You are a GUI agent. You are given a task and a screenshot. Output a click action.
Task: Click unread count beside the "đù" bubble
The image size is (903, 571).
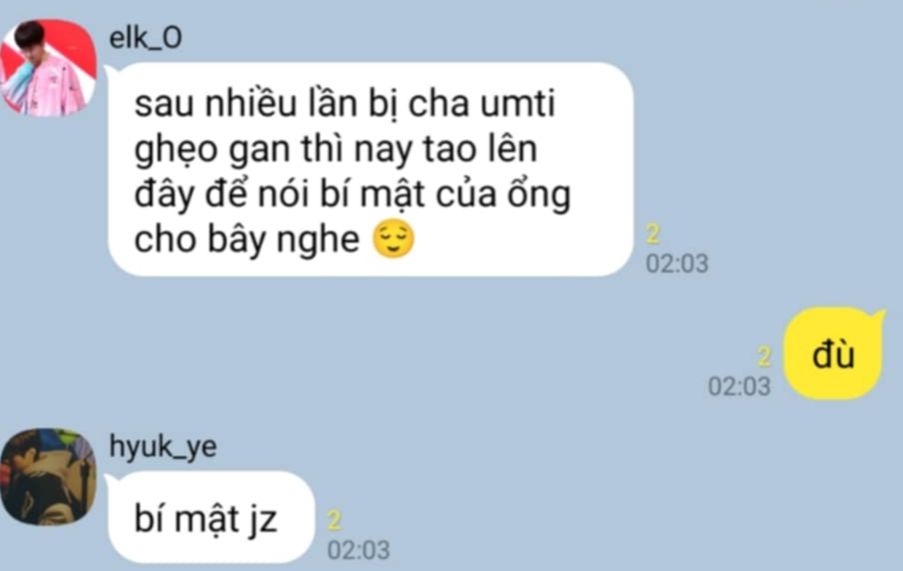pos(764,357)
